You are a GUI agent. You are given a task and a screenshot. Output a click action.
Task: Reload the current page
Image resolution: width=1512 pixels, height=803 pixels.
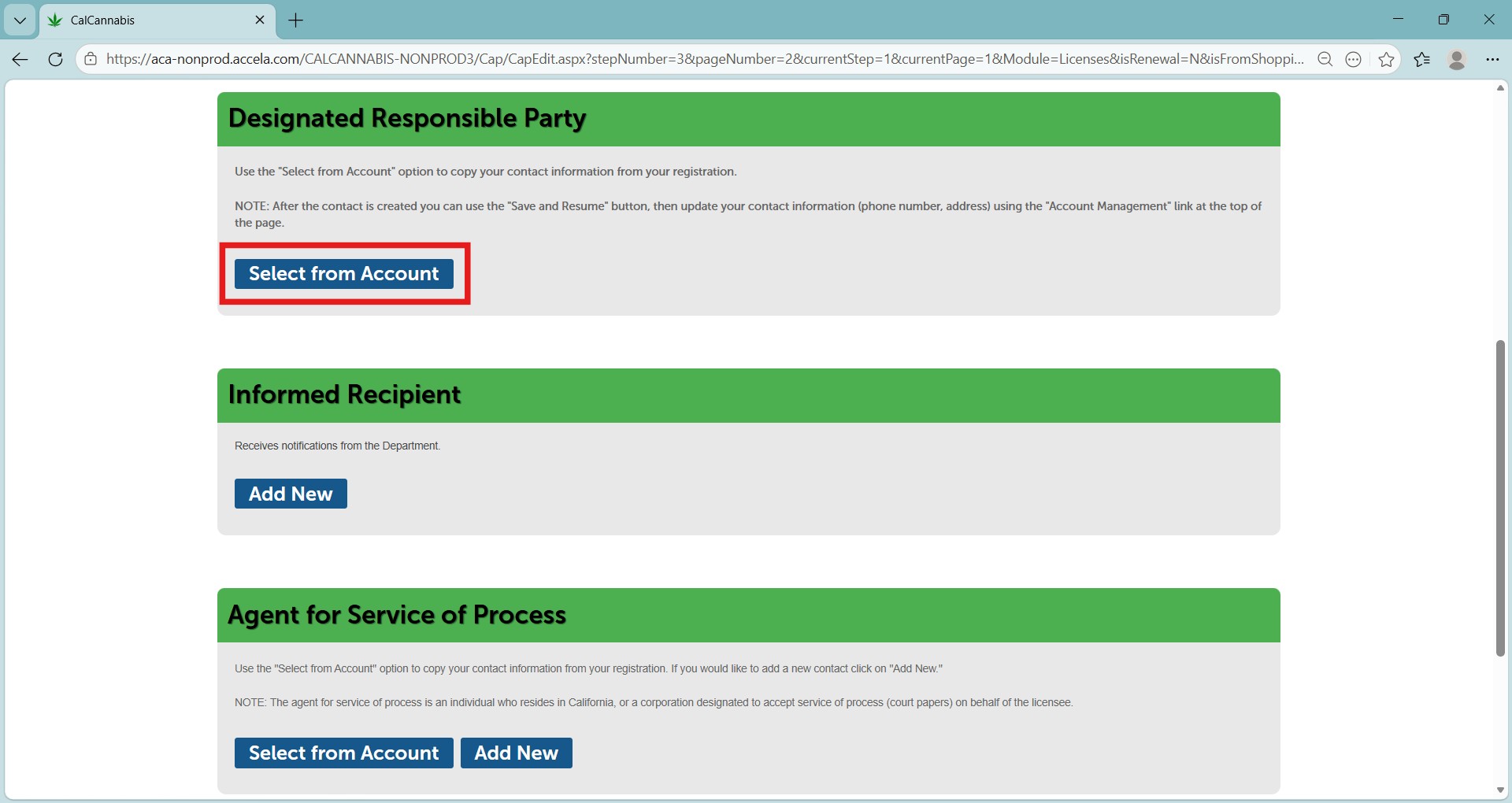(x=55, y=59)
